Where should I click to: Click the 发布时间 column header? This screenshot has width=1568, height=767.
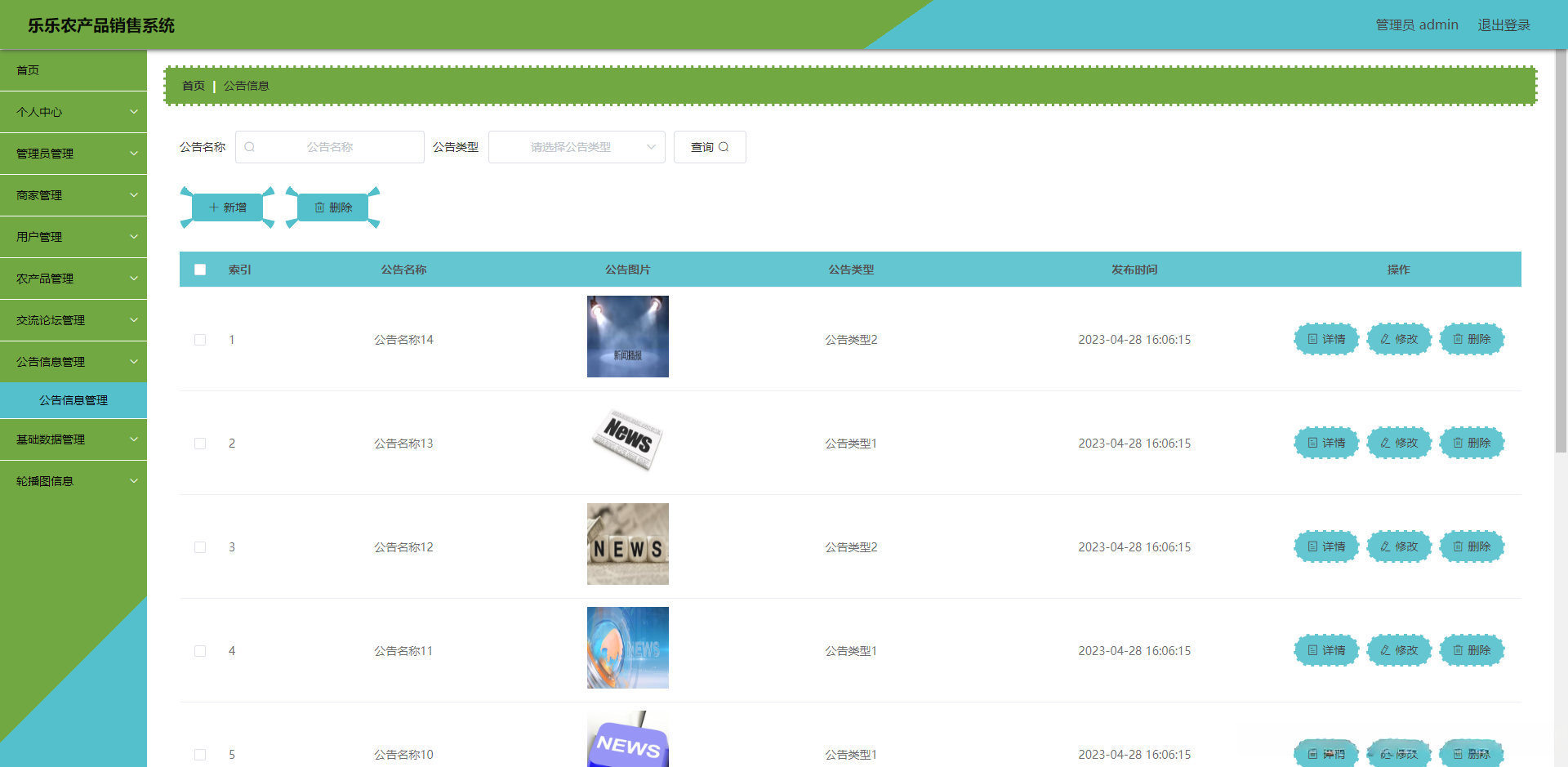(x=1134, y=270)
